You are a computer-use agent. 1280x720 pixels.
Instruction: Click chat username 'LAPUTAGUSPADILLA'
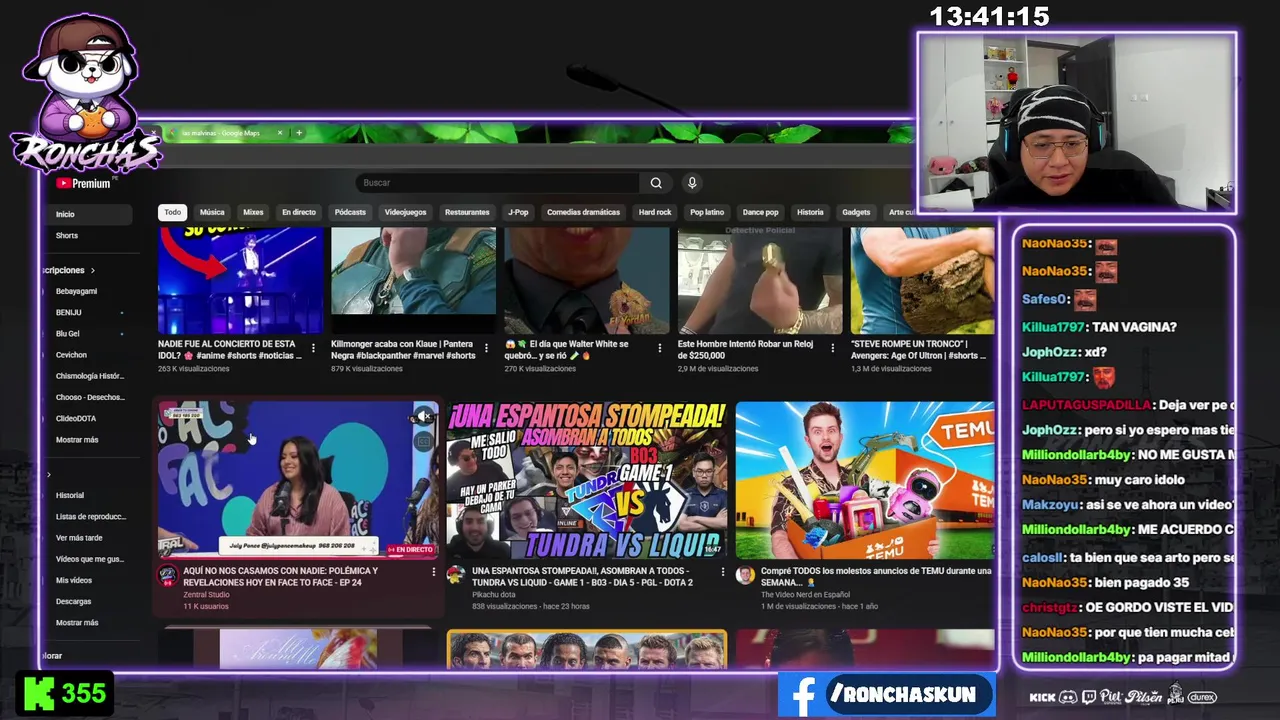(x=1086, y=405)
